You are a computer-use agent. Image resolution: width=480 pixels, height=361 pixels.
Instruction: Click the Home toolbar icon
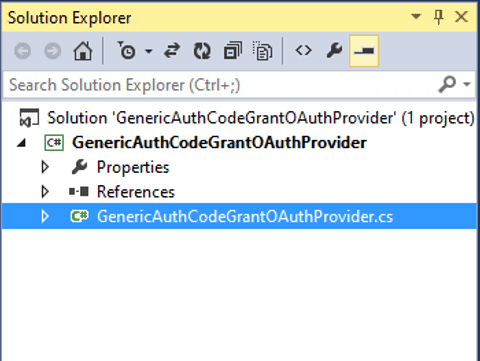pos(83,51)
